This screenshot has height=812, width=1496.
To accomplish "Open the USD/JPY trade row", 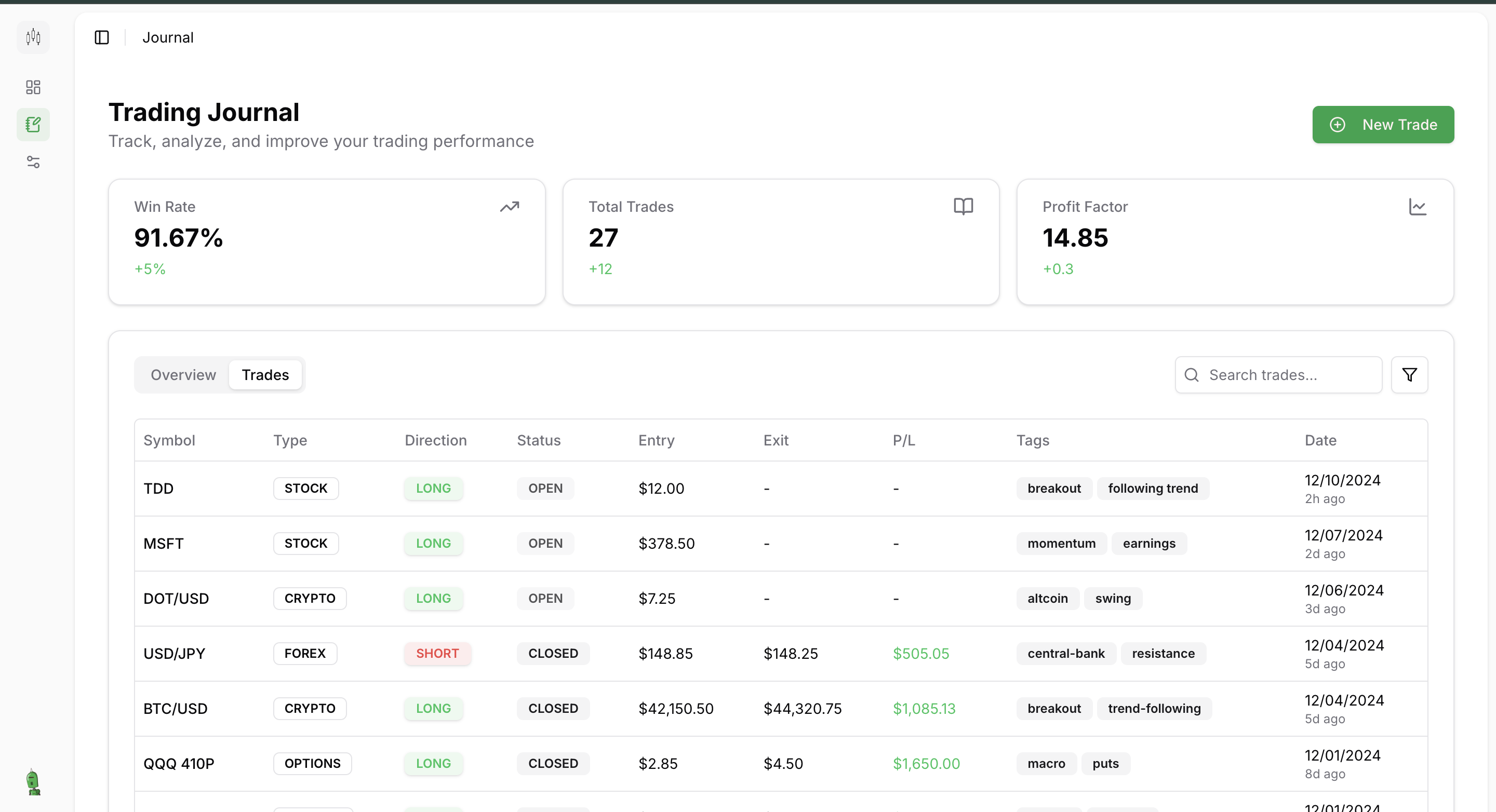I will tap(781, 654).
